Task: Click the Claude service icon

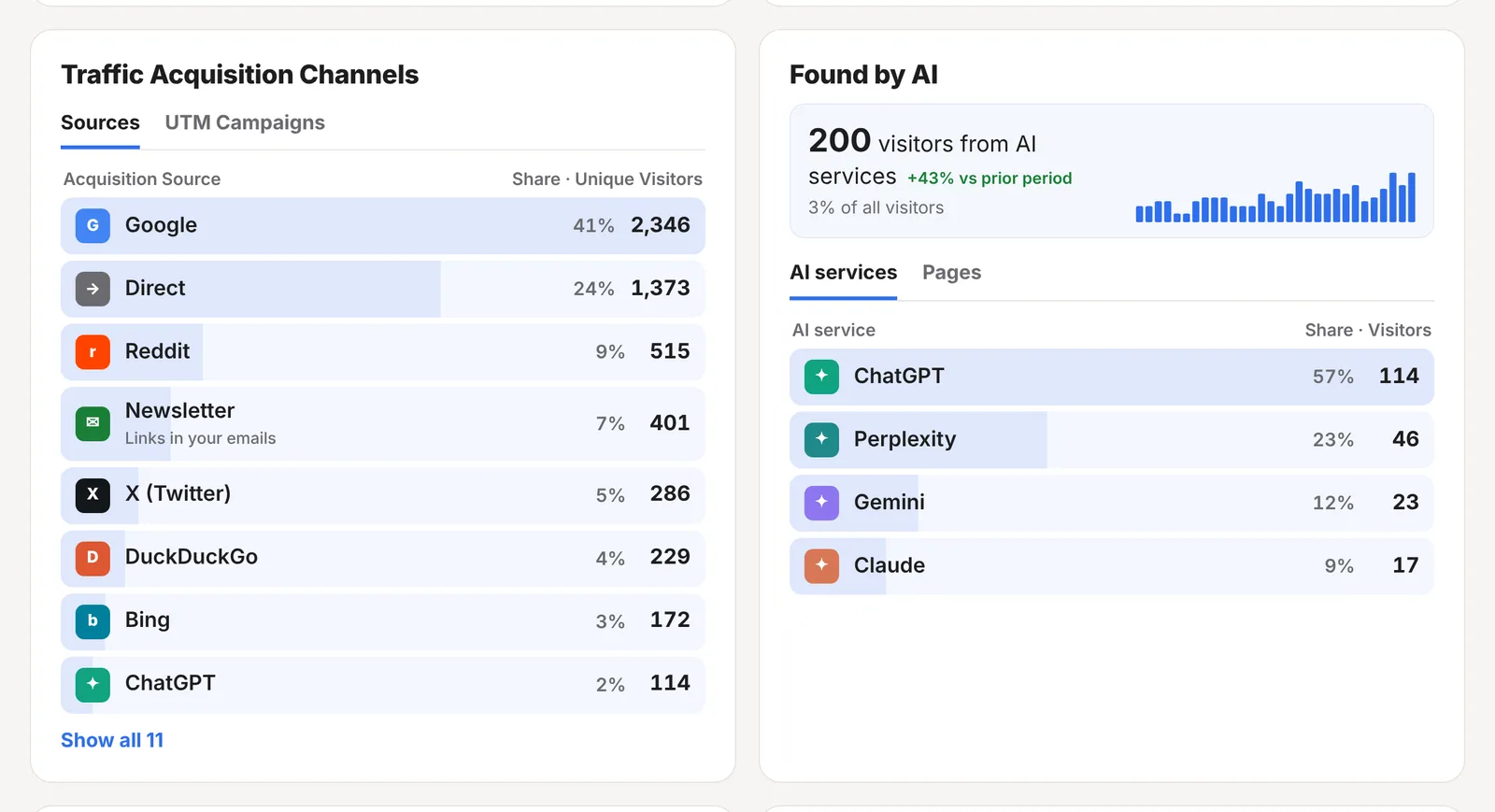Action: coord(821,565)
